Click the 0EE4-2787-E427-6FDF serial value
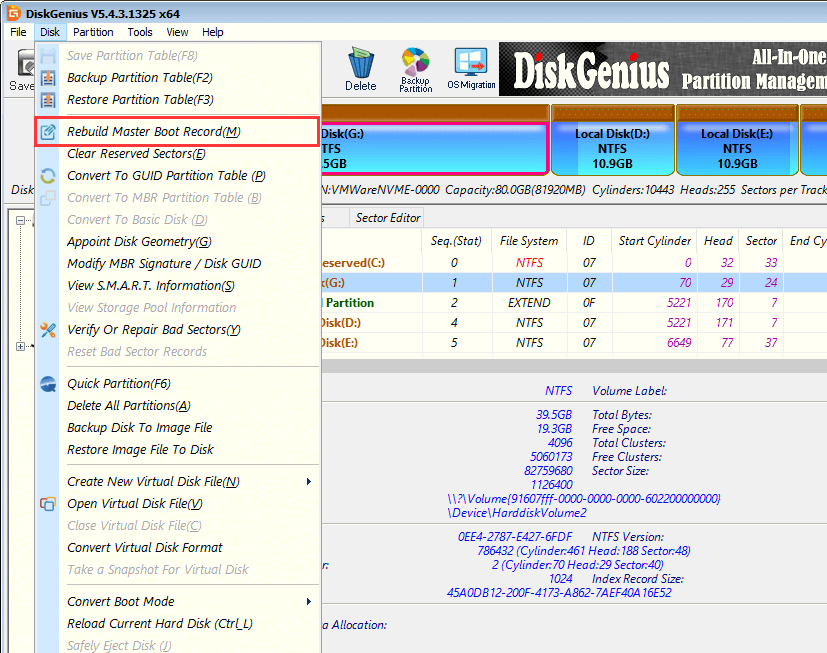This screenshot has height=653, width=827. click(515, 537)
